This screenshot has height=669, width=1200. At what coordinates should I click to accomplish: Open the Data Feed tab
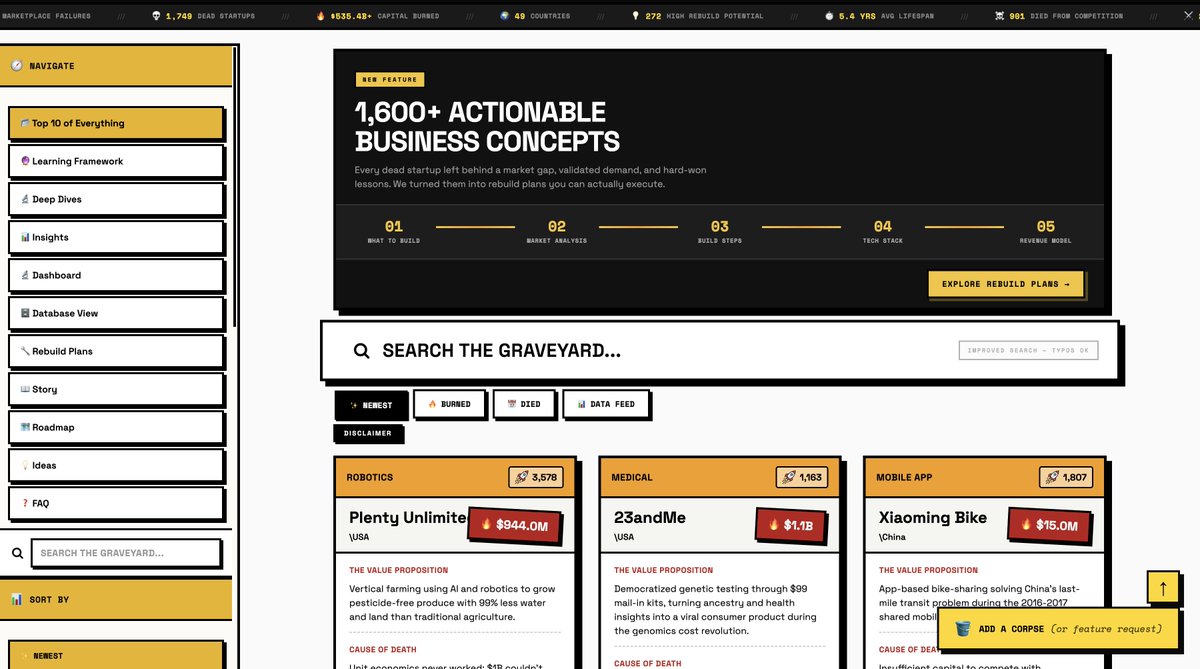point(605,404)
